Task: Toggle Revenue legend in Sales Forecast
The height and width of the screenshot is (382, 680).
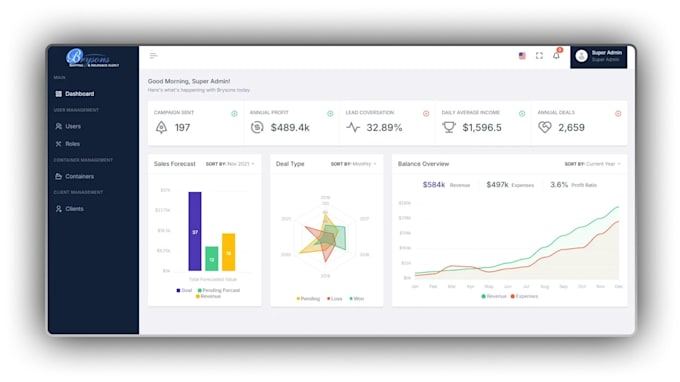Action: 209,296
